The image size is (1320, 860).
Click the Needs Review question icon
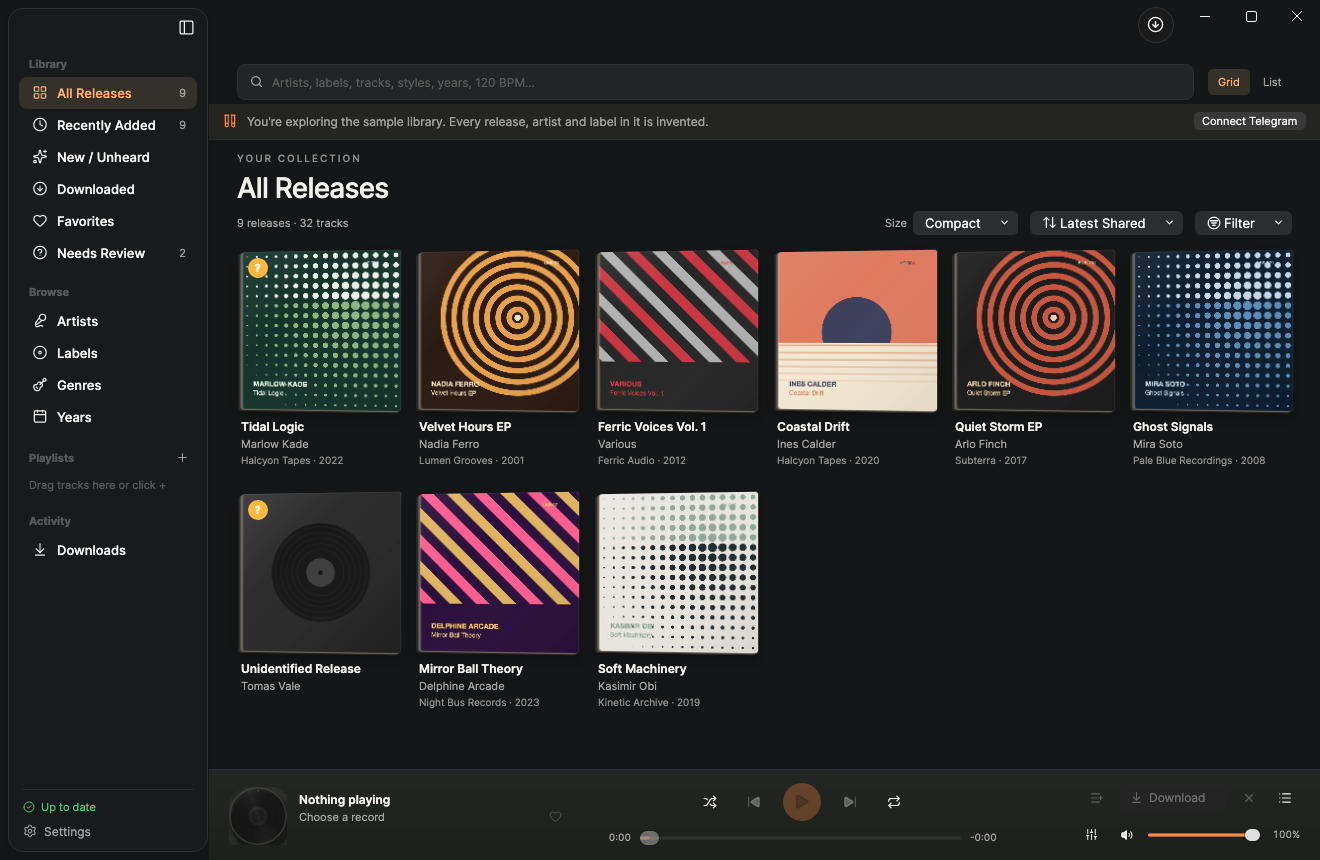click(40, 253)
